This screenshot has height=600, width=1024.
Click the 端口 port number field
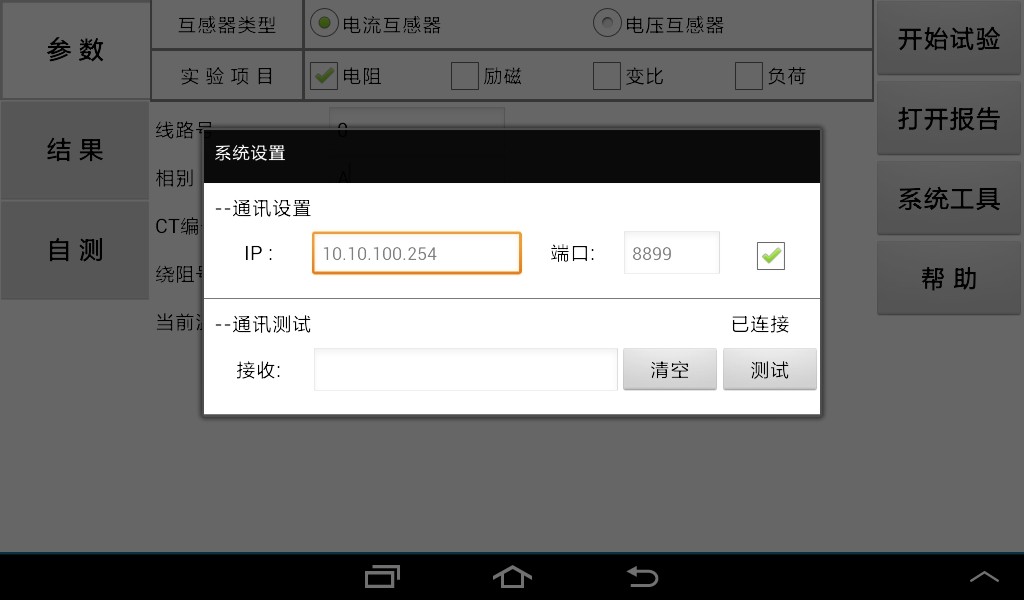pos(671,253)
